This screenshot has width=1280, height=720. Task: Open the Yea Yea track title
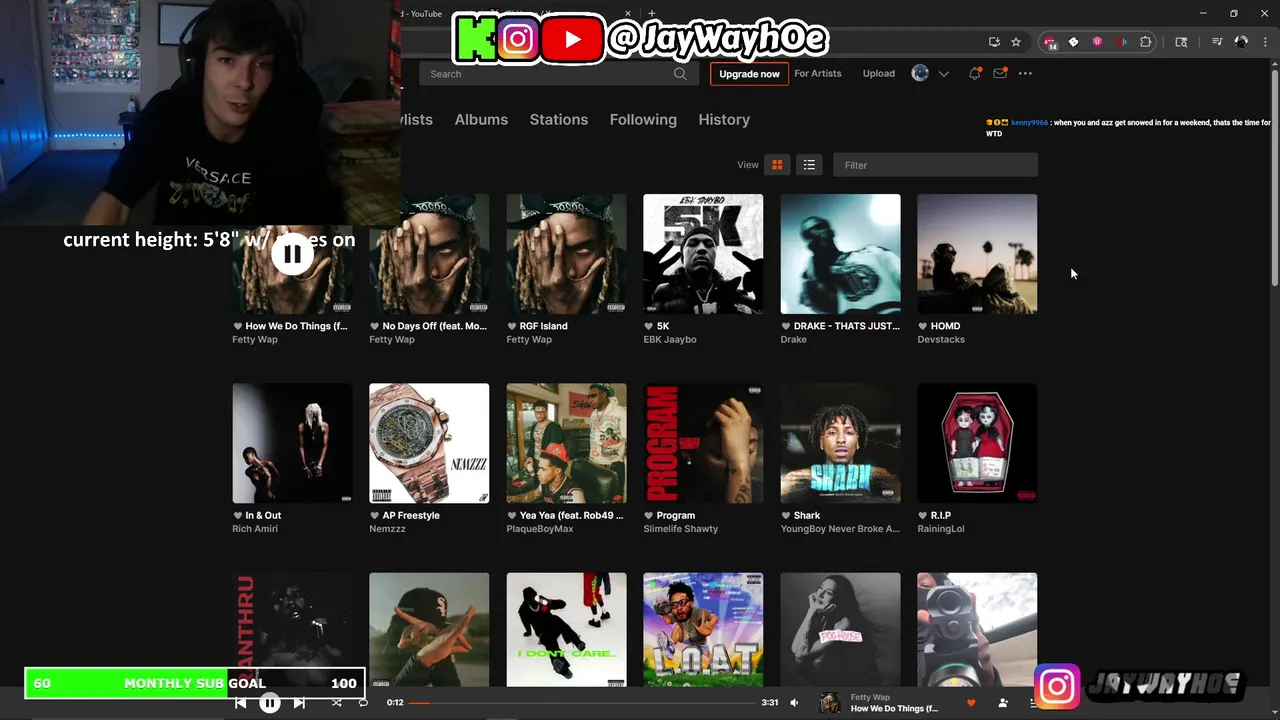point(572,516)
